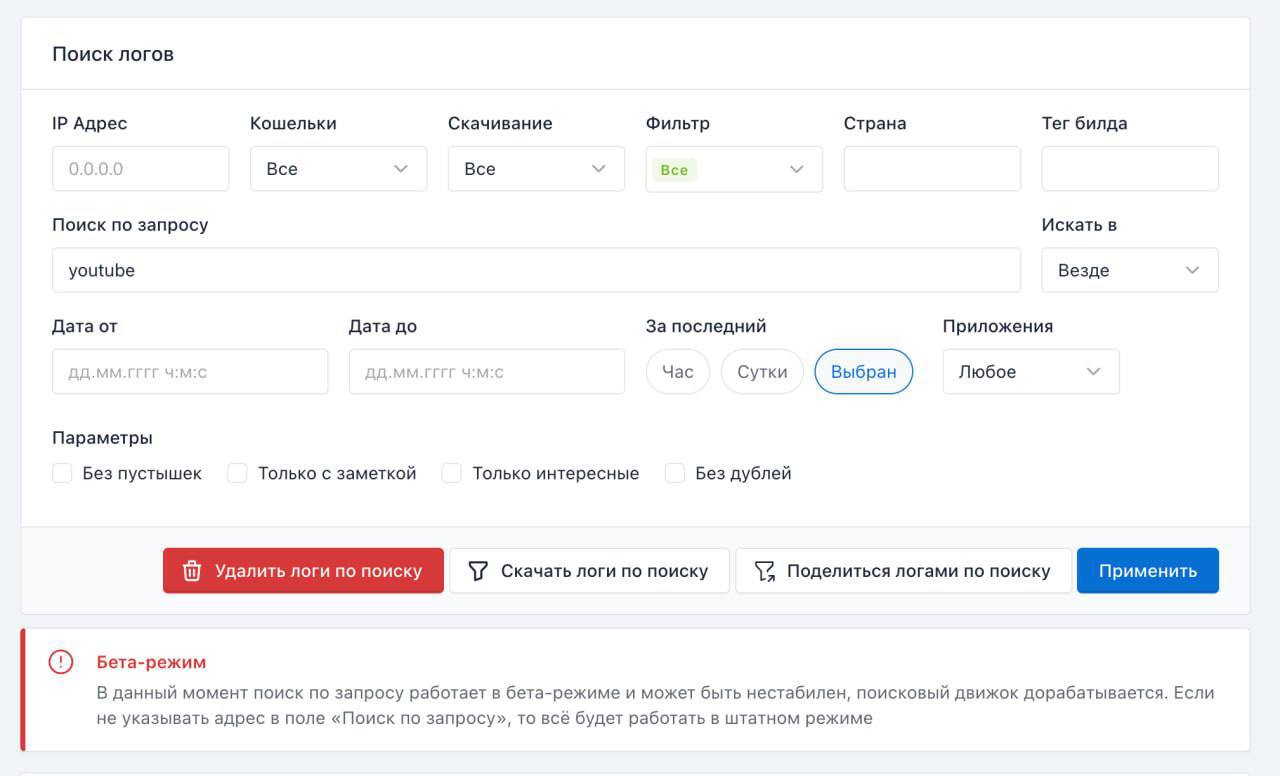Open the Кошельки dropdown
1280x776 pixels.
coord(338,169)
